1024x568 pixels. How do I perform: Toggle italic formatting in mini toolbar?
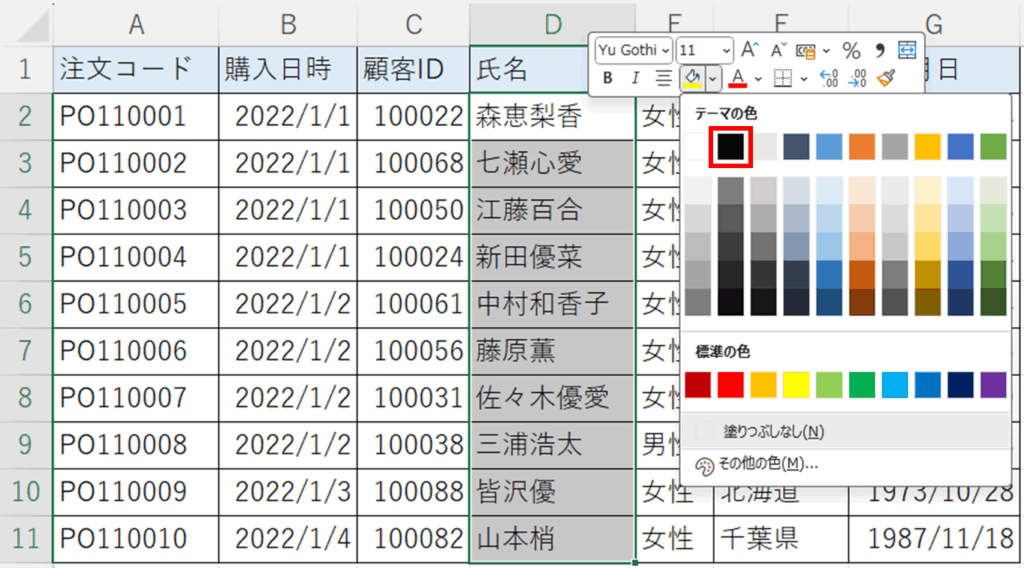(x=634, y=78)
